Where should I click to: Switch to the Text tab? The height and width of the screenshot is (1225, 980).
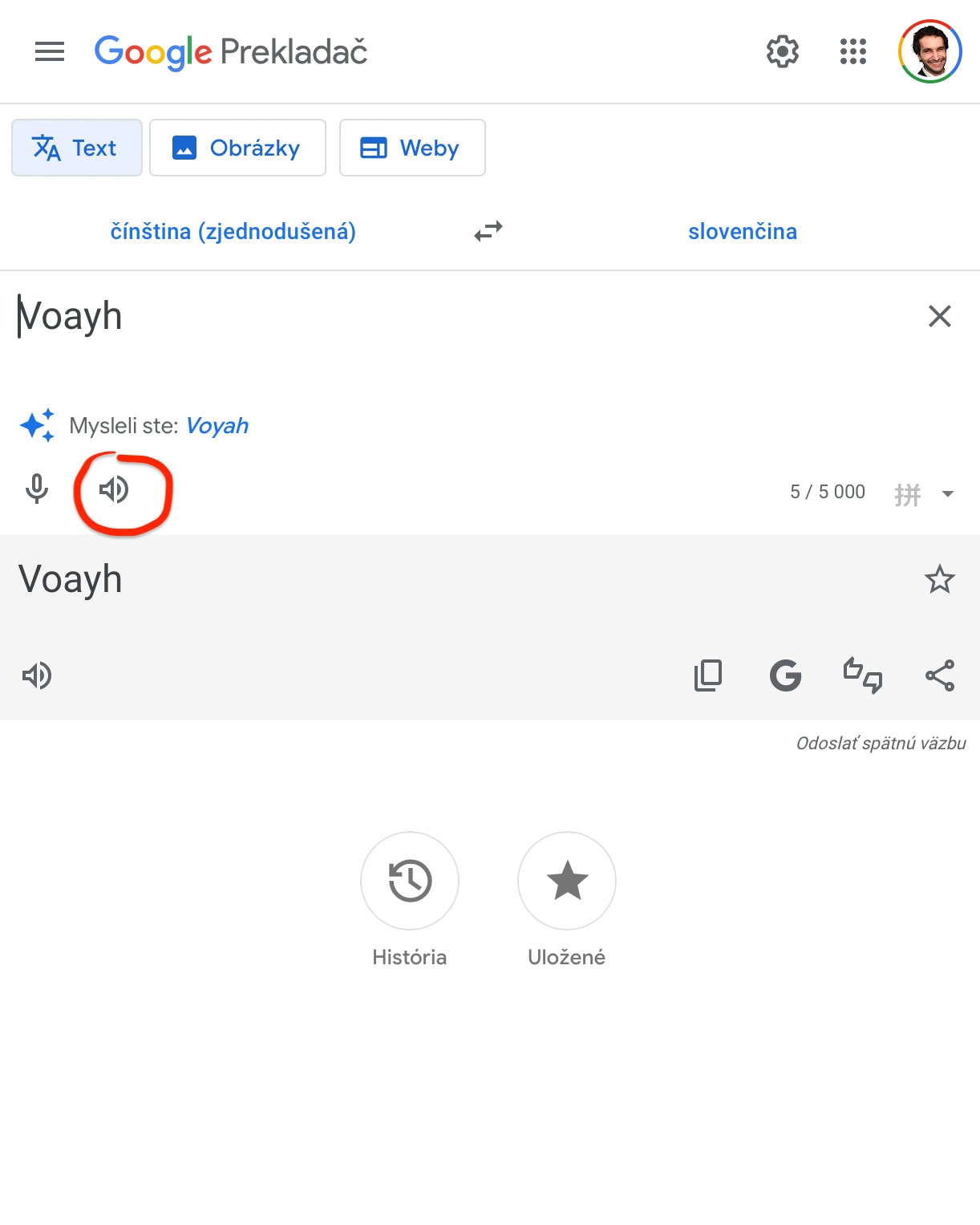click(77, 148)
